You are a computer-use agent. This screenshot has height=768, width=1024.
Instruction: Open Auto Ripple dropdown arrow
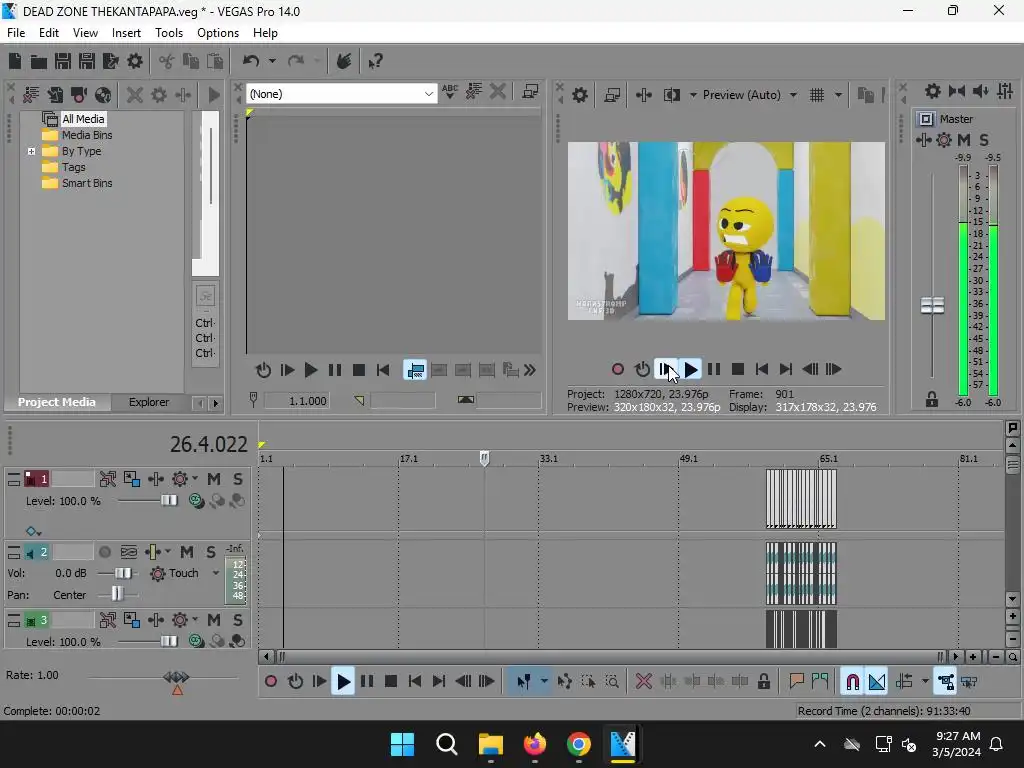[925, 682]
